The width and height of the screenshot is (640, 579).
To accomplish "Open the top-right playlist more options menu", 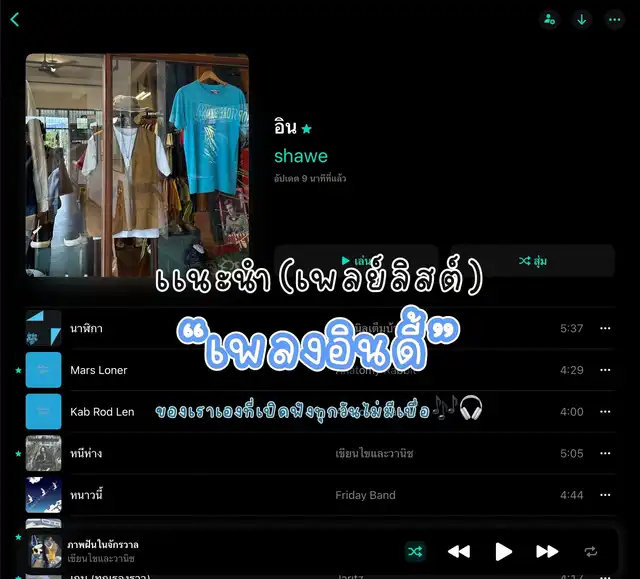I will [614, 19].
